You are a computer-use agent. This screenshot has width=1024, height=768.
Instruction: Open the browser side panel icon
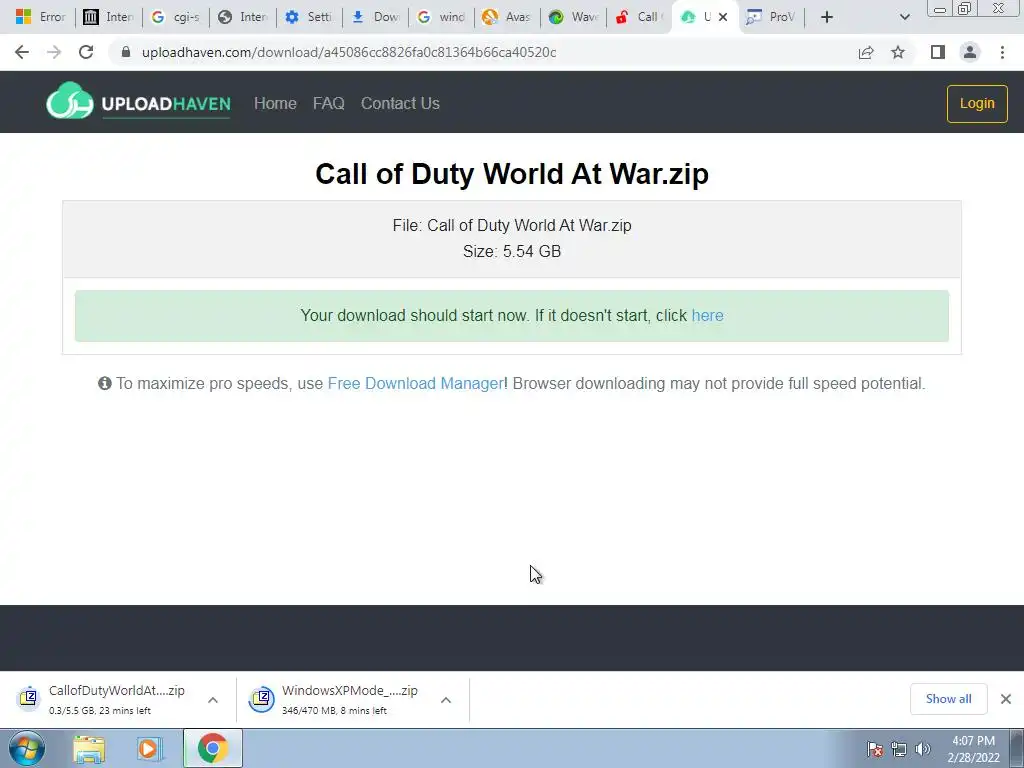(938, 52)
